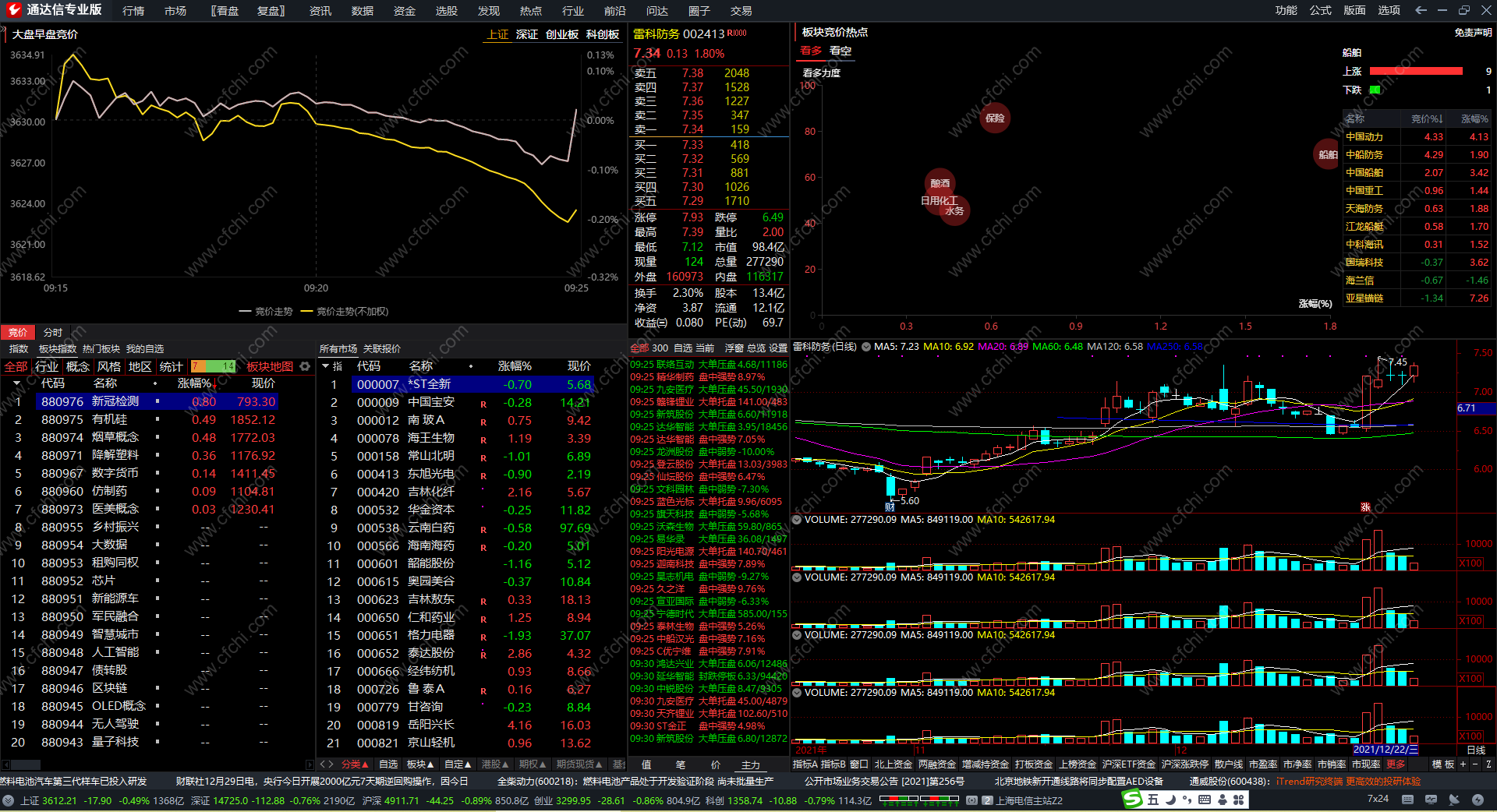Select the 热门板块 tab
This screenshot has width=1497, height=812.
pos(101,348)
